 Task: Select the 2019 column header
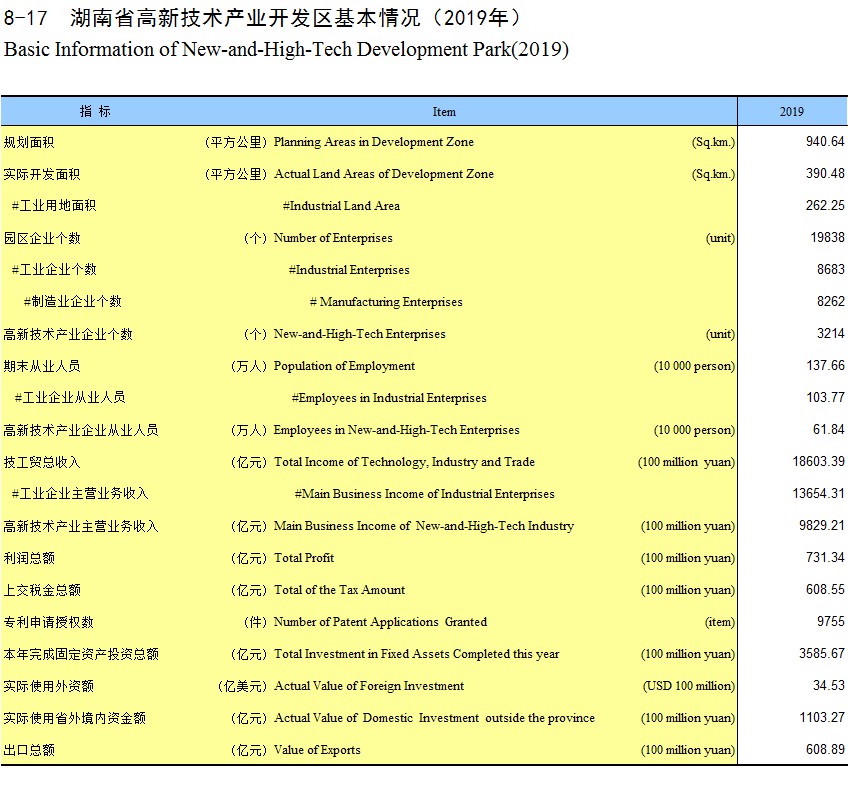pyautogui.click(x=791, y=112)
